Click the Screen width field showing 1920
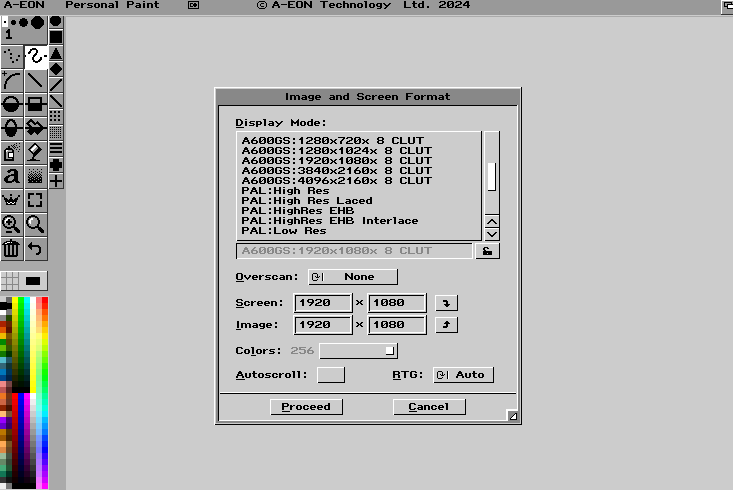This screenshot has width=733, height=490. click(x=323, y=303)
